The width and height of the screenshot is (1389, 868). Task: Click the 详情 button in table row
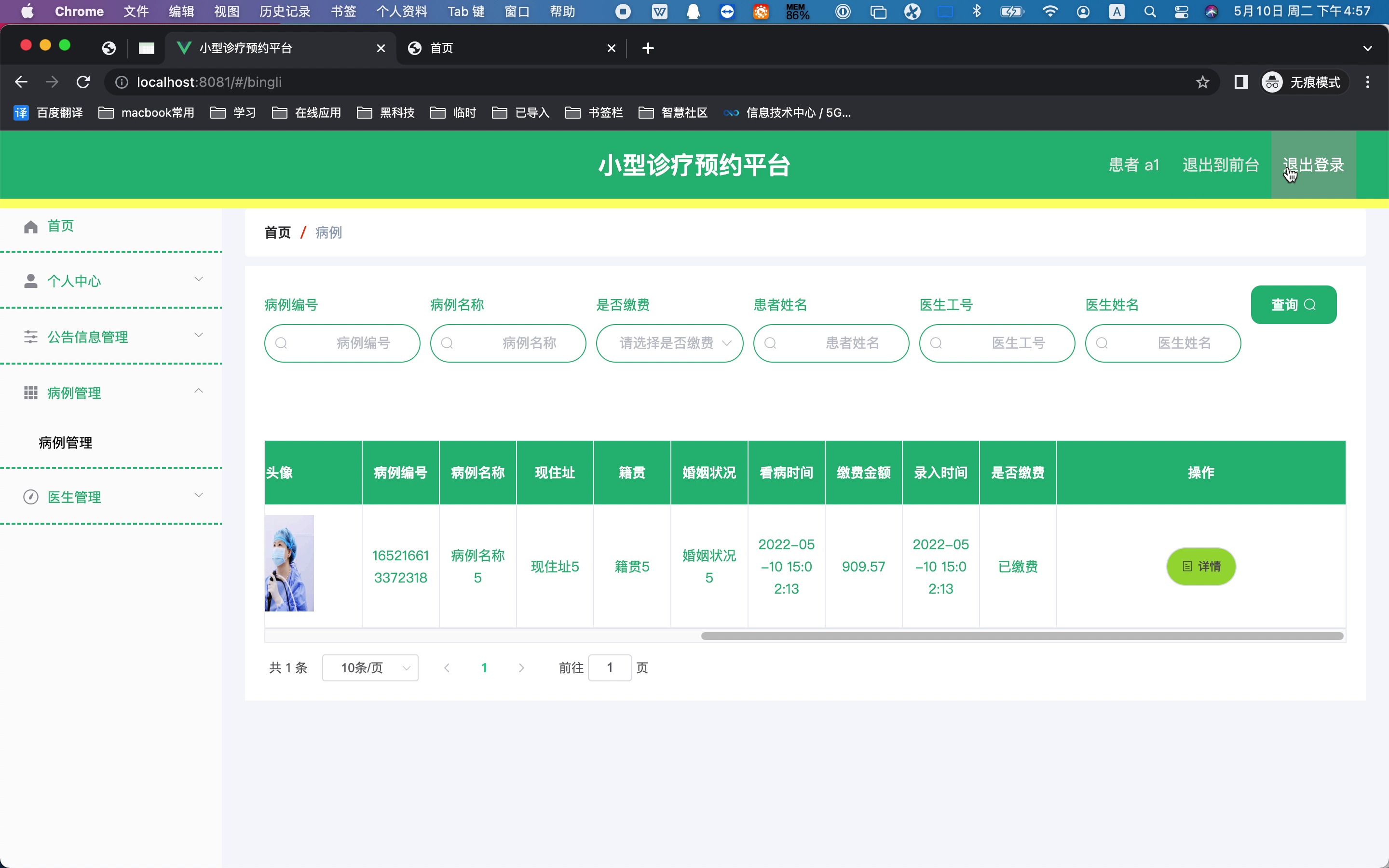pyautogui.click(x=1201, y=567)
